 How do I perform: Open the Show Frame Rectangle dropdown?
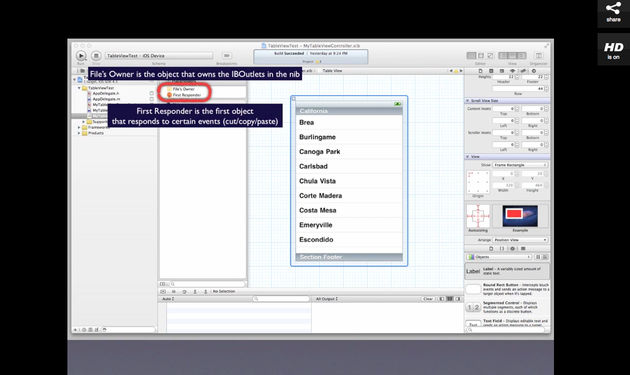(x=520, y=165)
